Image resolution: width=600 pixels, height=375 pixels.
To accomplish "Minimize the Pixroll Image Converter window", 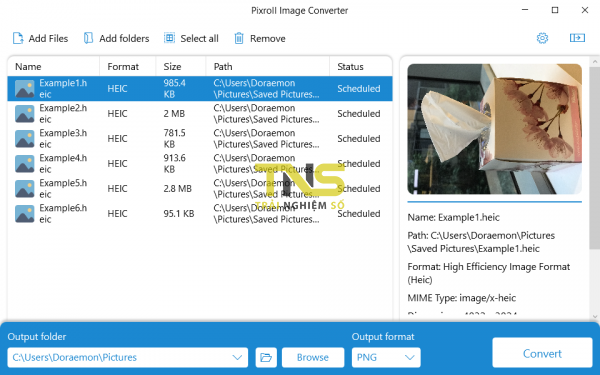I will [x=525, y=10].
